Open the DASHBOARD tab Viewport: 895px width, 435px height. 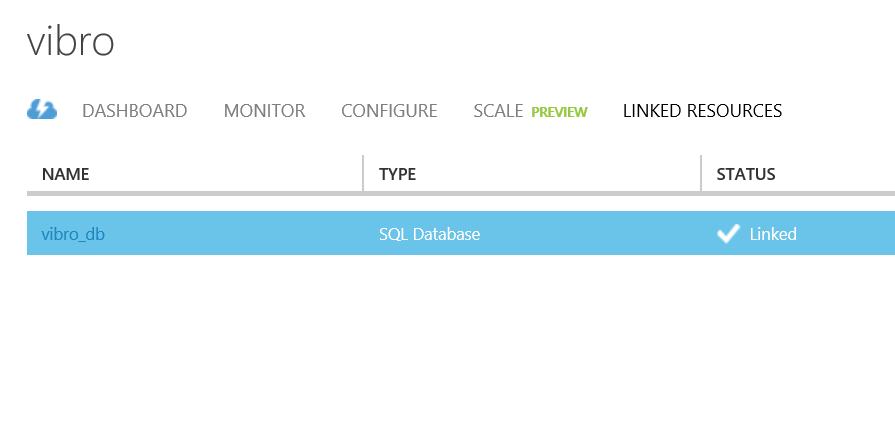(135, 111)
